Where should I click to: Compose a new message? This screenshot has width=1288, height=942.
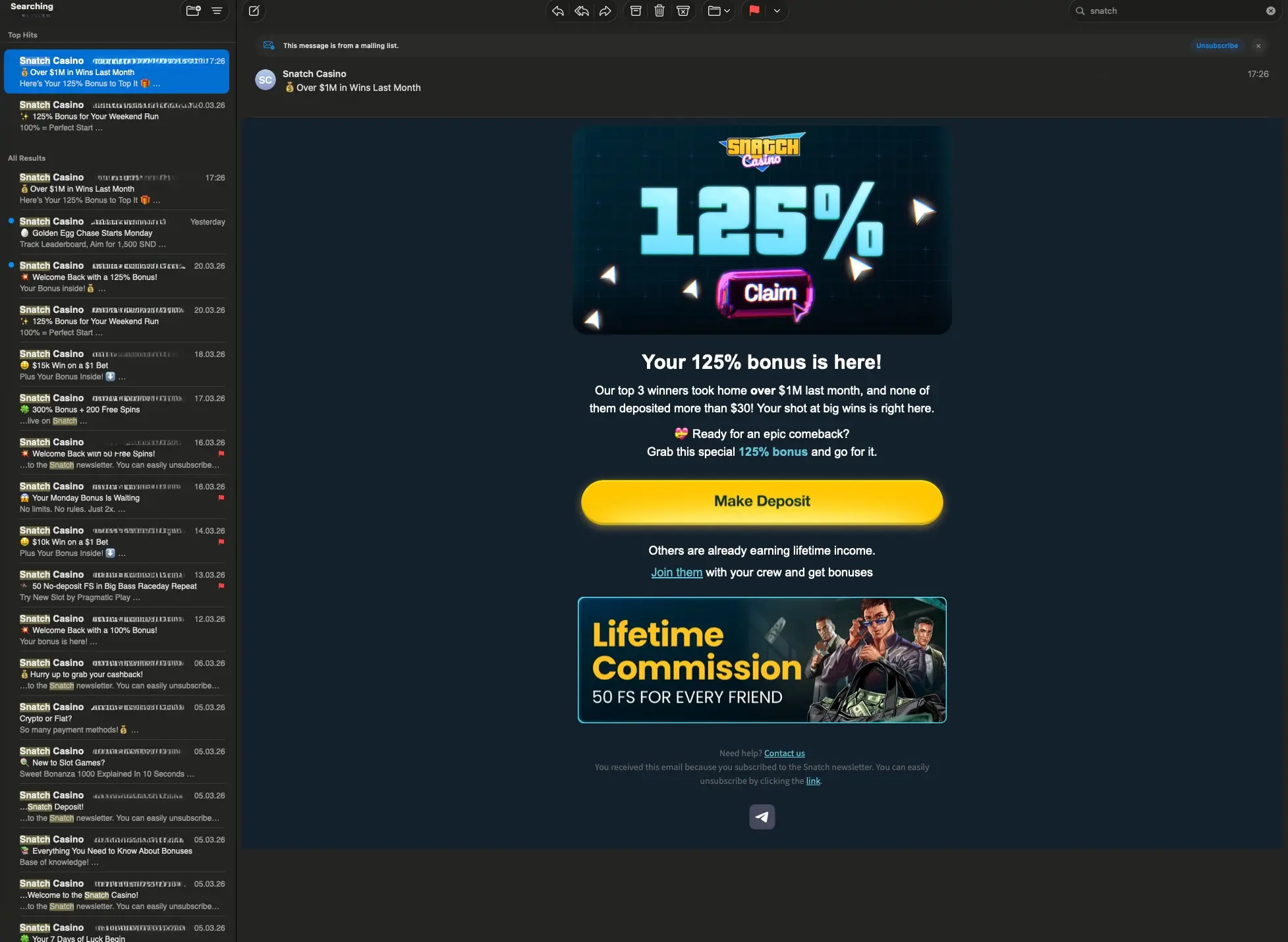[x=254, y=11]
